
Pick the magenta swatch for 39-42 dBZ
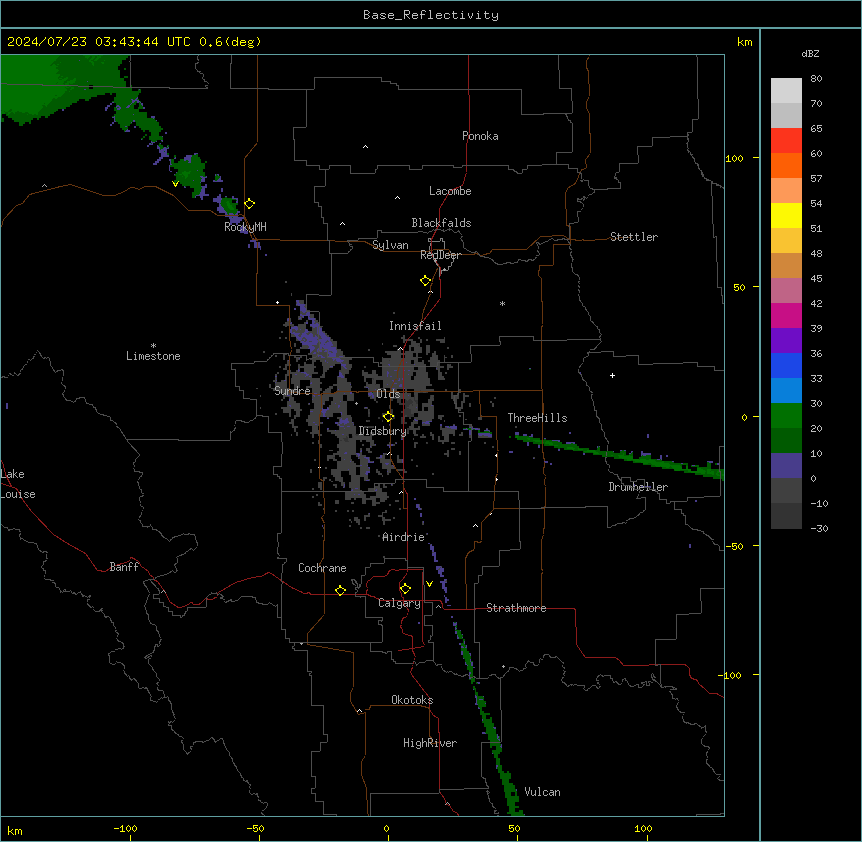[786, 315]
